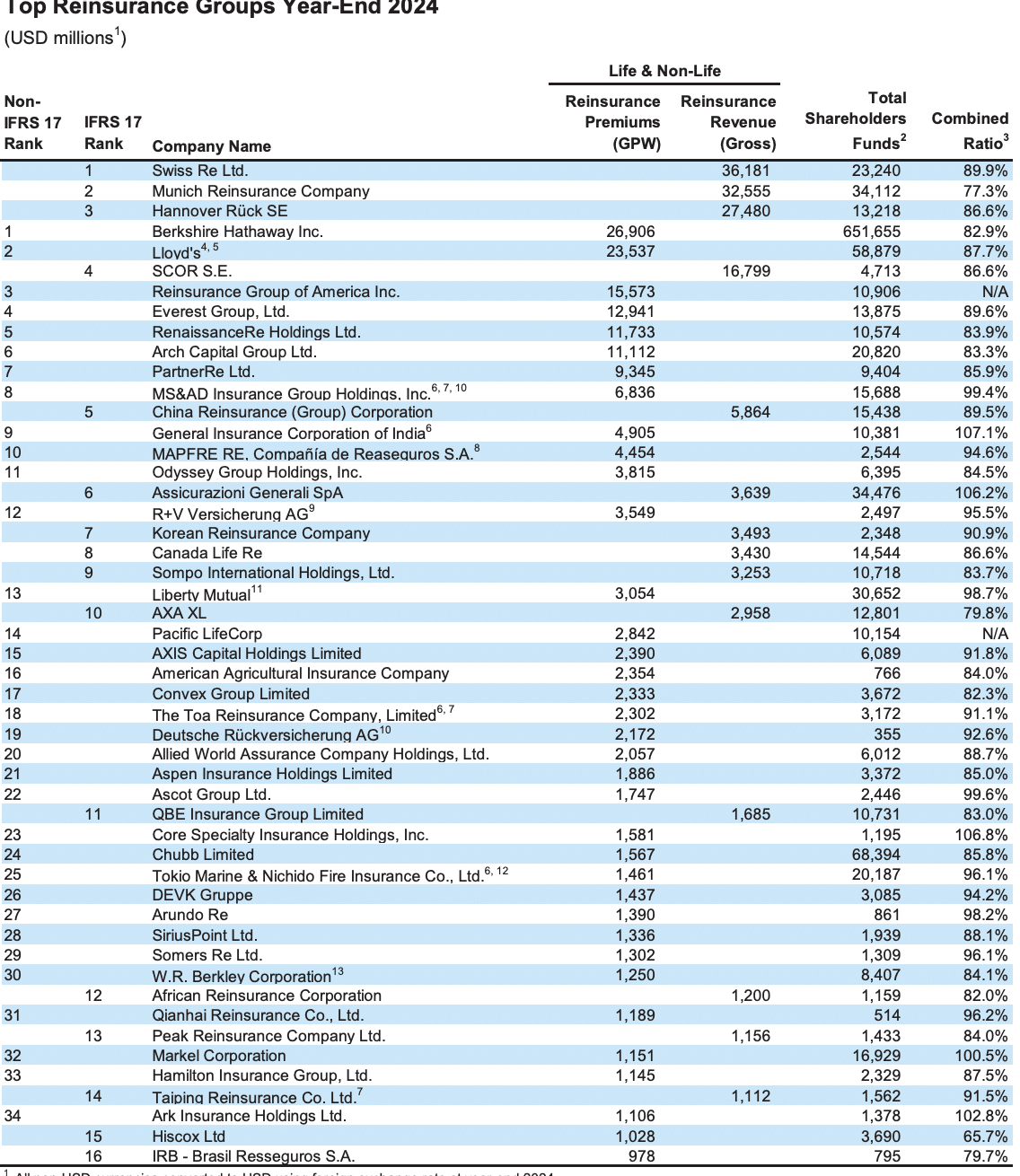
Task: Click Peak Reinsurance Company Ltd.
Action: tap(268, 1036)
